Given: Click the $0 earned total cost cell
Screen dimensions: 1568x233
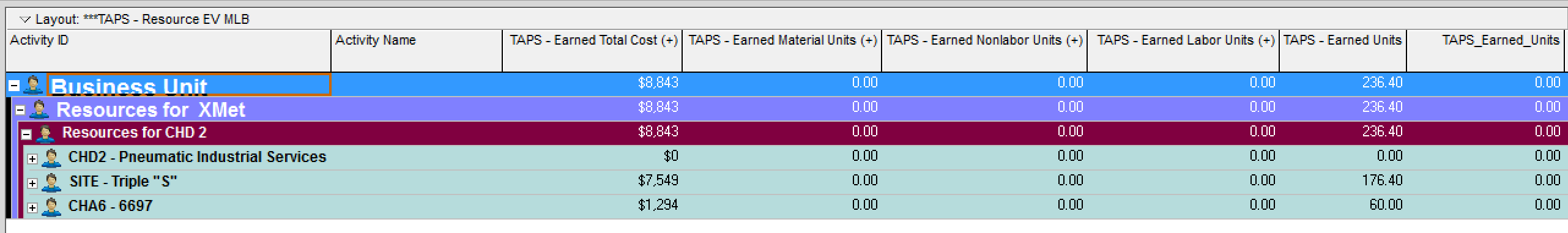Looking at the screenshot, I should pos(592,157).
